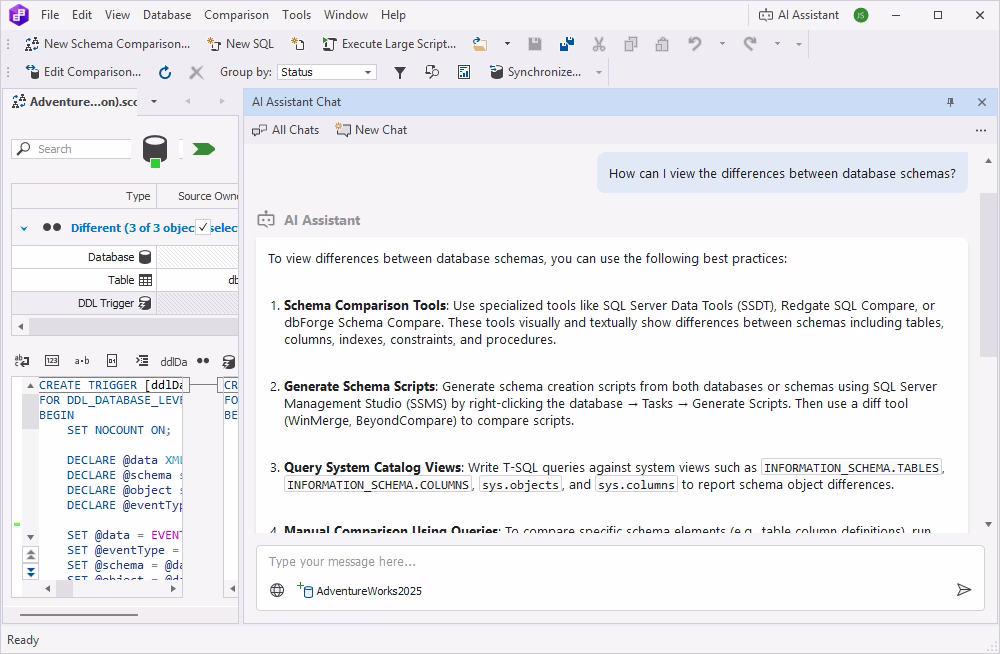Click the Copy icon
Image resolution: width=1000 pixels, height=654 pixels.
pos(631,44)
